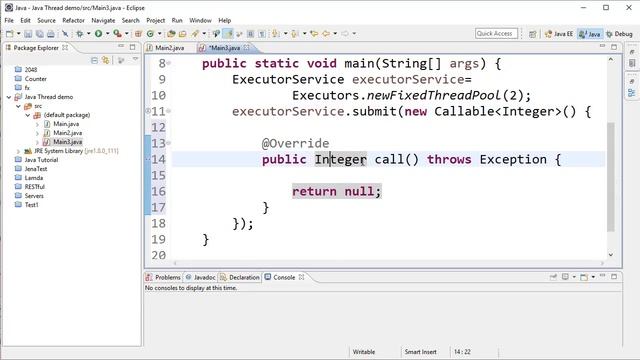Select Main2.java in Package Explorer
The width and height of the screenshot is (640, 360).
tap(68, 133)
